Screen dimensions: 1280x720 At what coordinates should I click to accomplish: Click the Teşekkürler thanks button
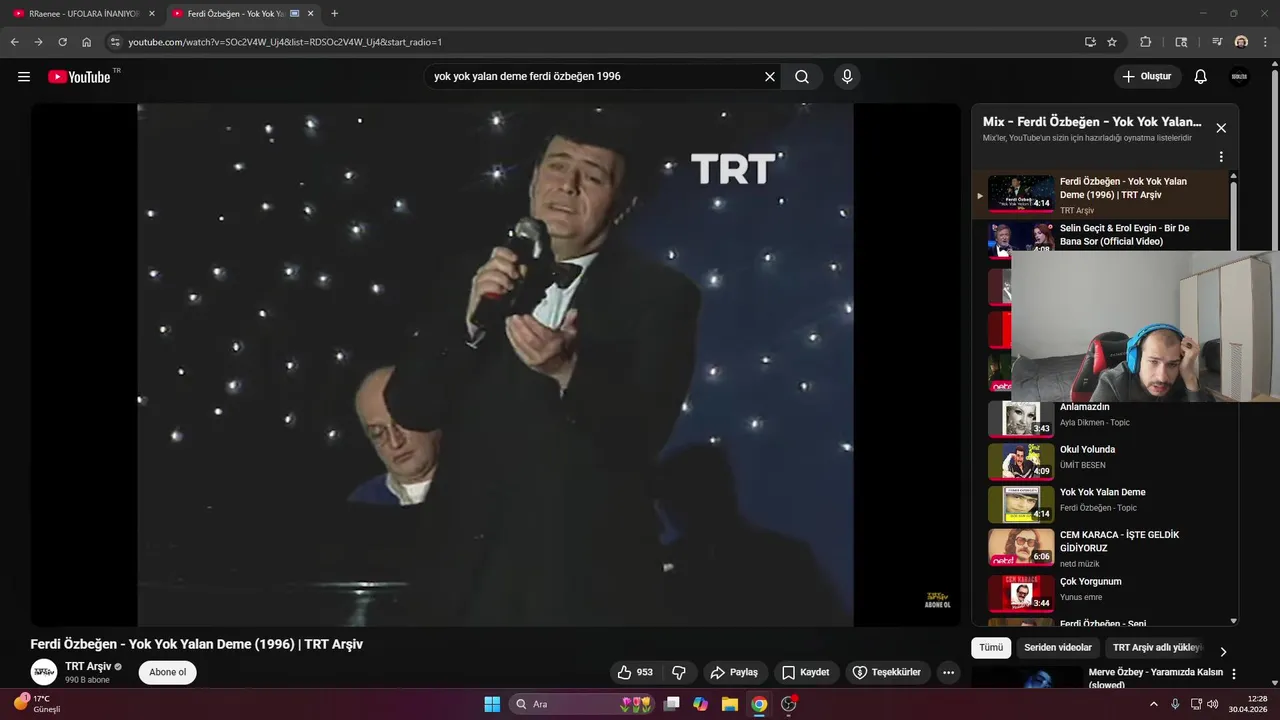click(889, 672)
